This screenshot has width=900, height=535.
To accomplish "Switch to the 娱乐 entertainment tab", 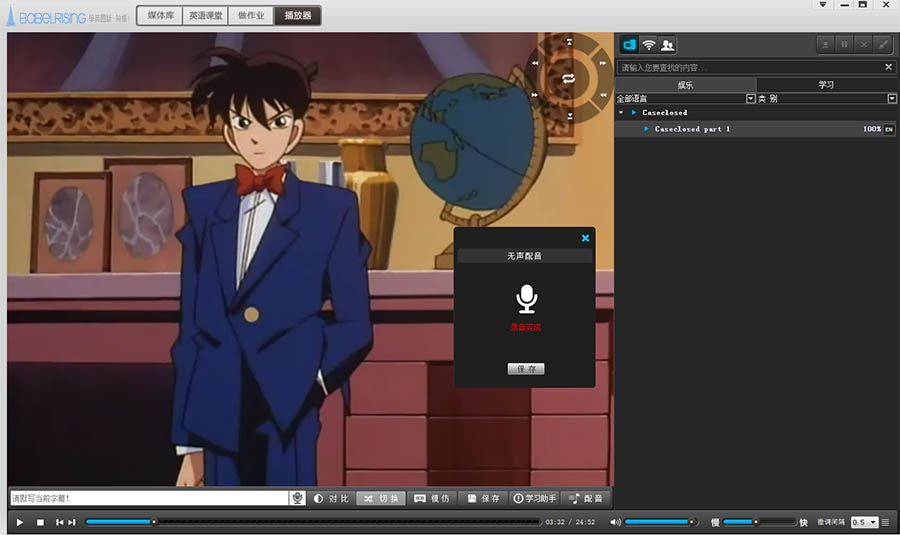I will point(685,84).
